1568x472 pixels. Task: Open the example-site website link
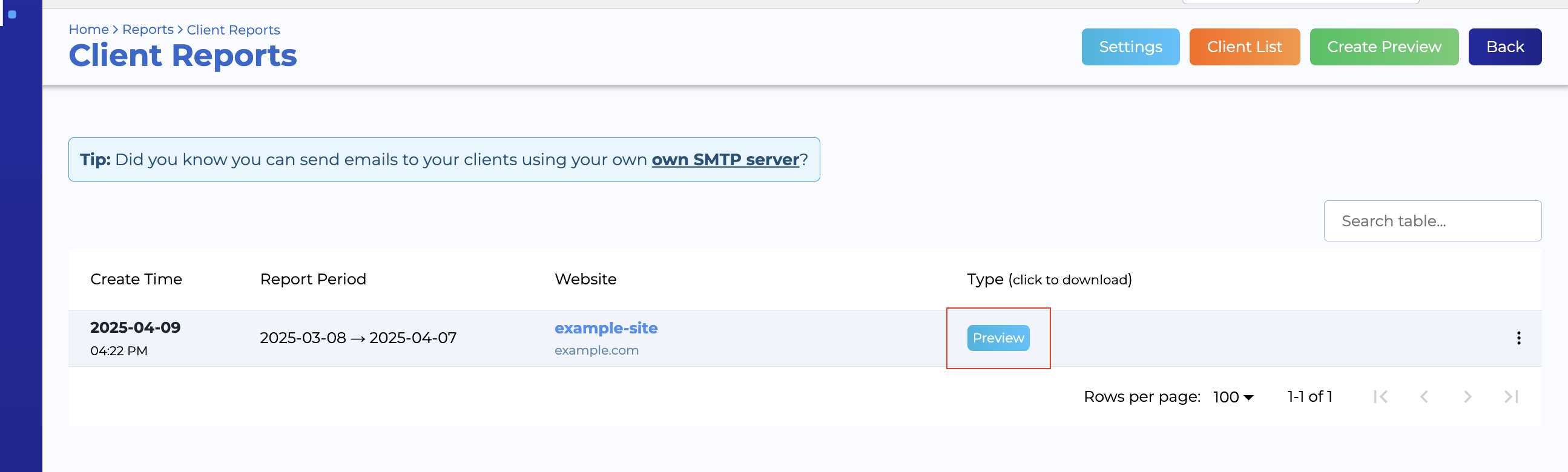(605, 329)
